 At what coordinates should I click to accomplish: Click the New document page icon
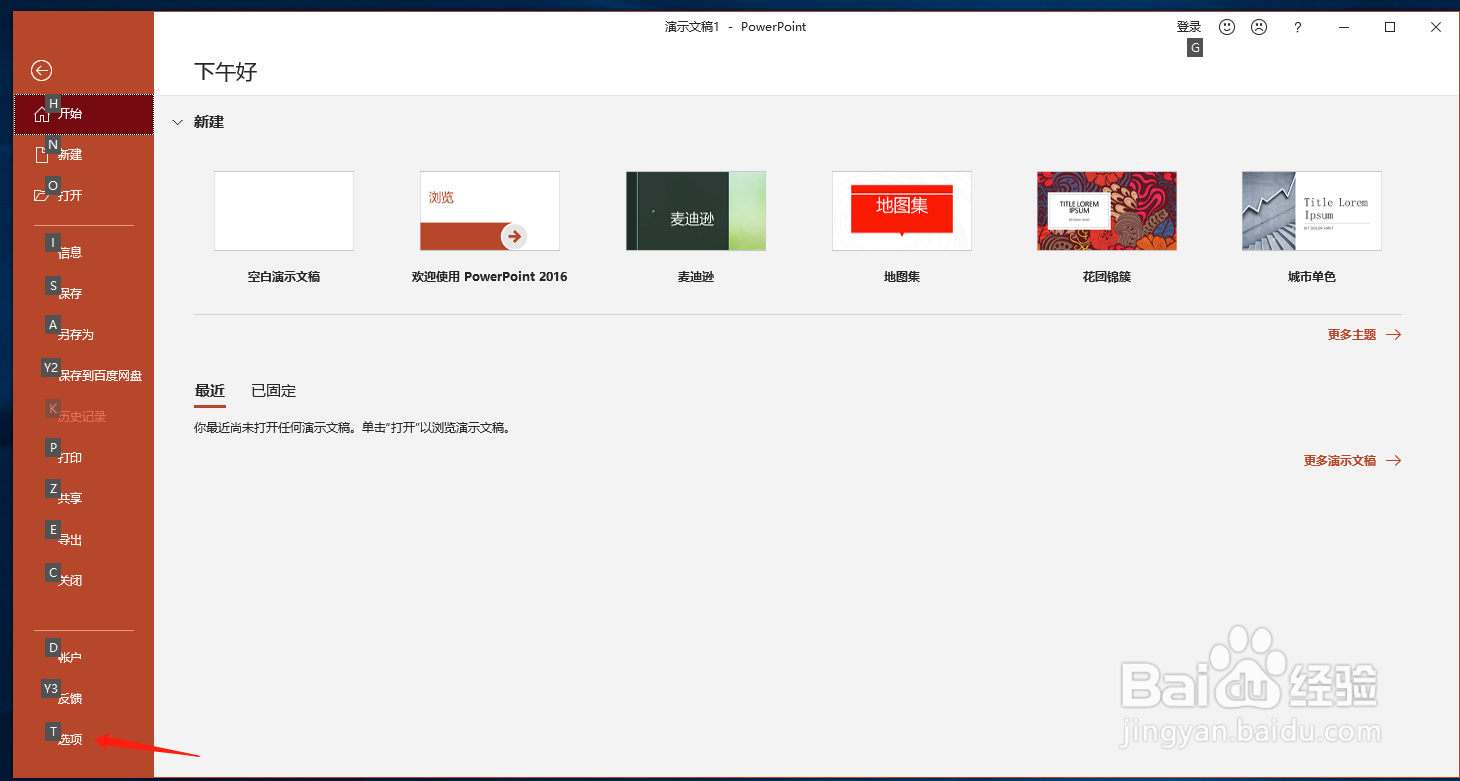point(41,155)
